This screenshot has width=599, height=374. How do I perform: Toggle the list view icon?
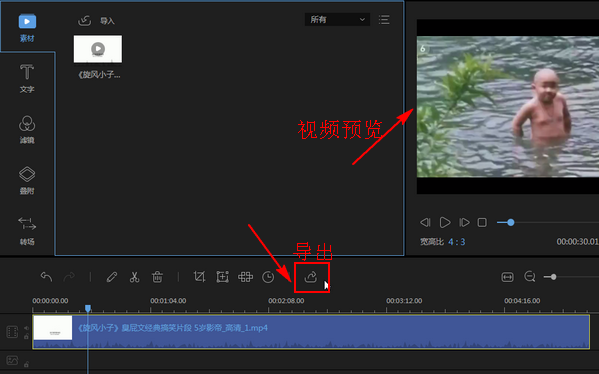pos(384,20)
